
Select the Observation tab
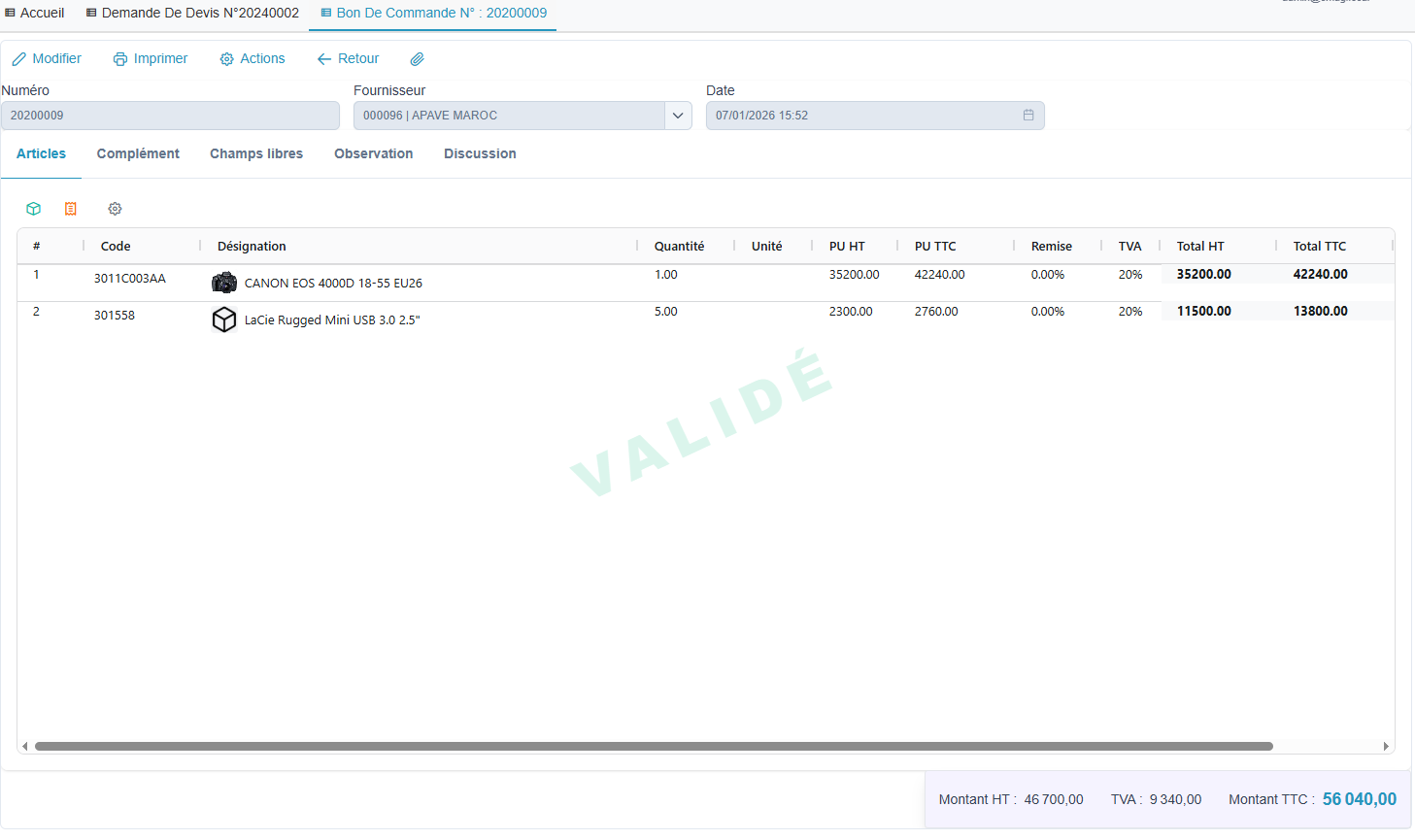374,153
